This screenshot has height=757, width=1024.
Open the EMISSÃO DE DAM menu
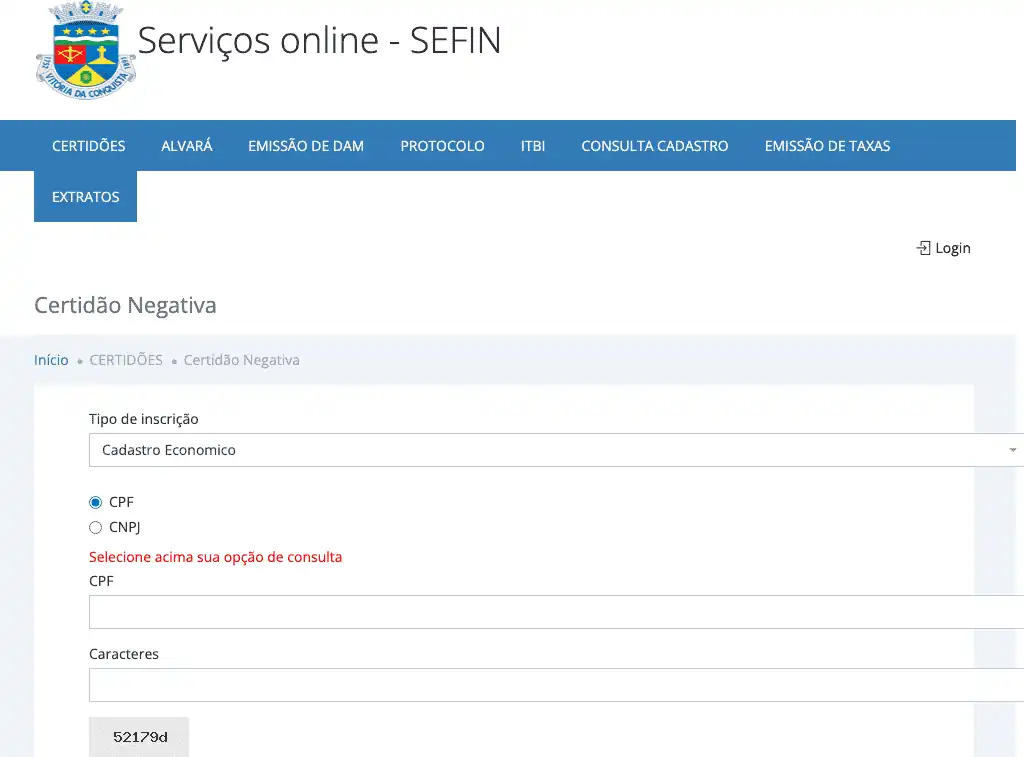click(306, 146)
